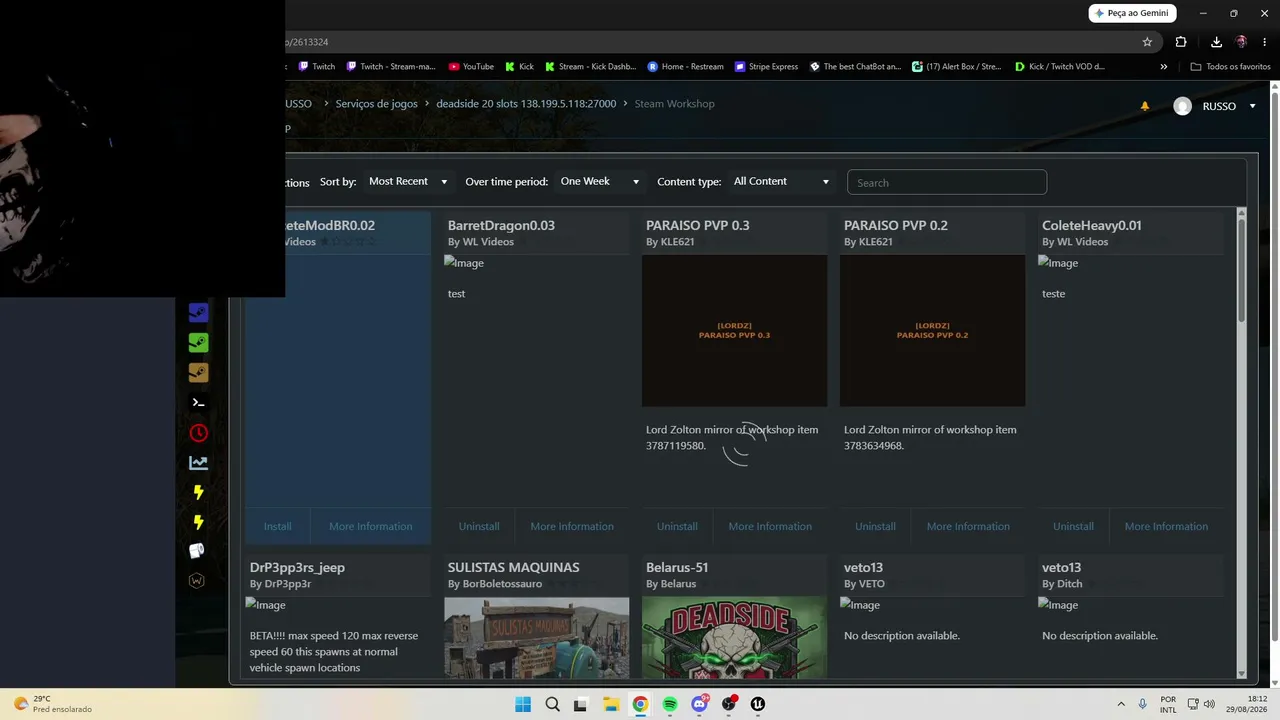Open the tan Steam sidebar icon
This screenshot has width=1280, height=720.
point(198,372)
